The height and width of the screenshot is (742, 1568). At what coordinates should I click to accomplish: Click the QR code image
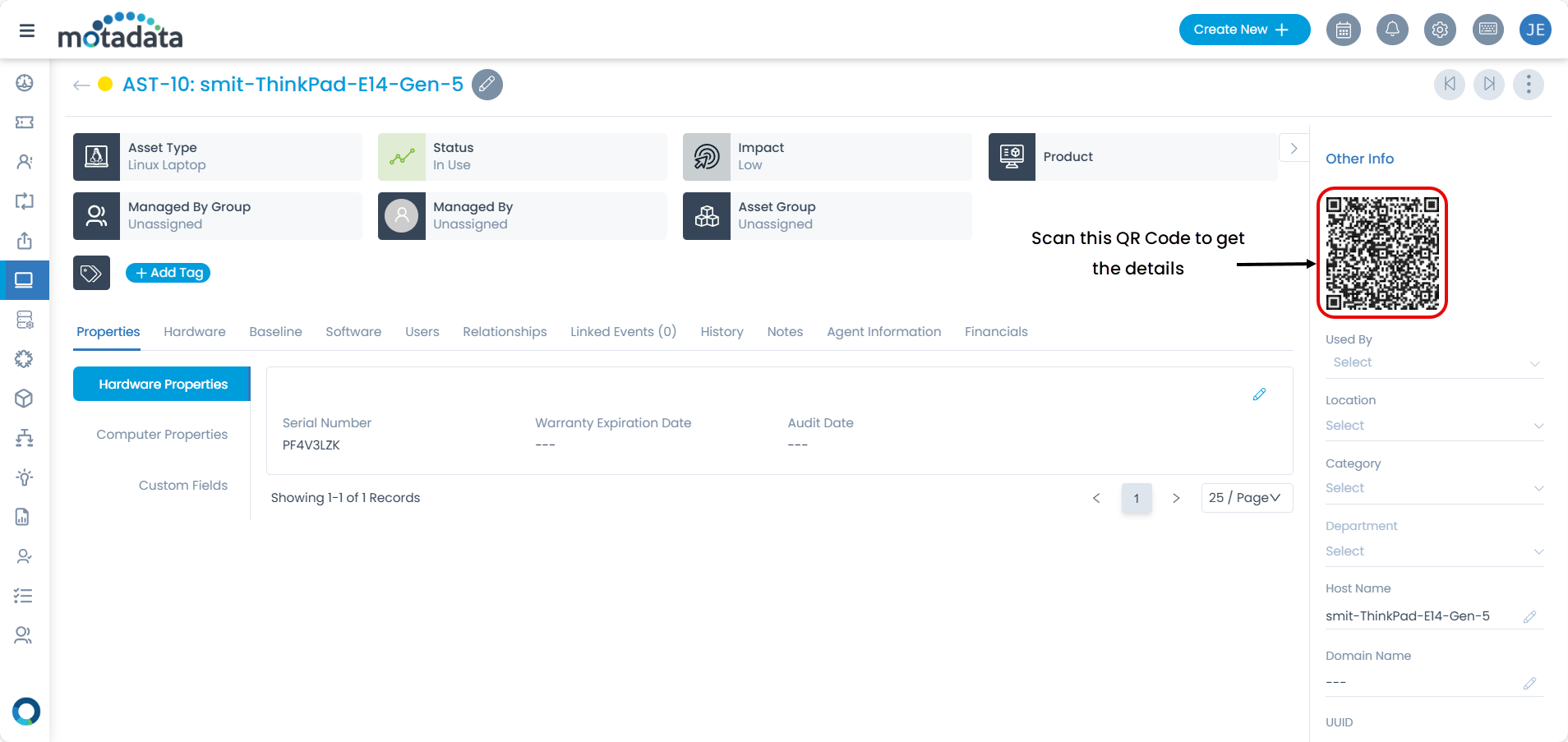click(x=1382, y=253)
